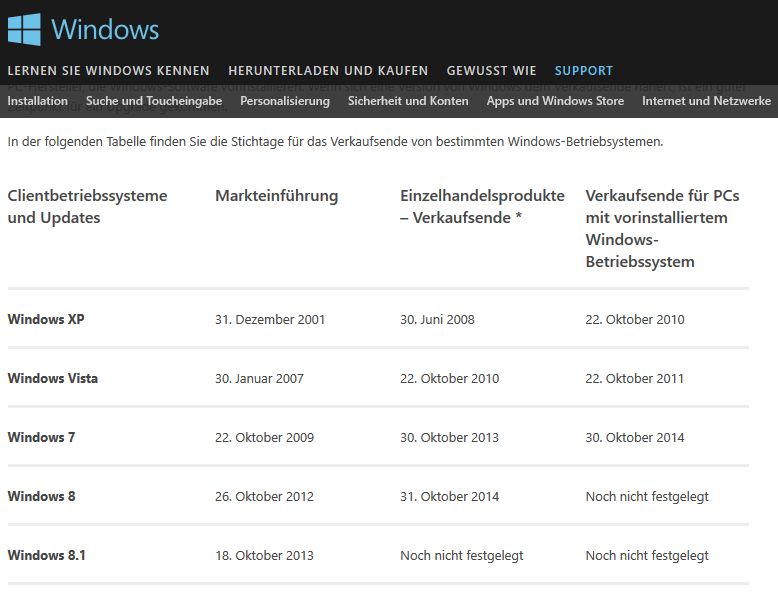
Task: Click the date 30. Januar 2007
Action: (259, 379)
